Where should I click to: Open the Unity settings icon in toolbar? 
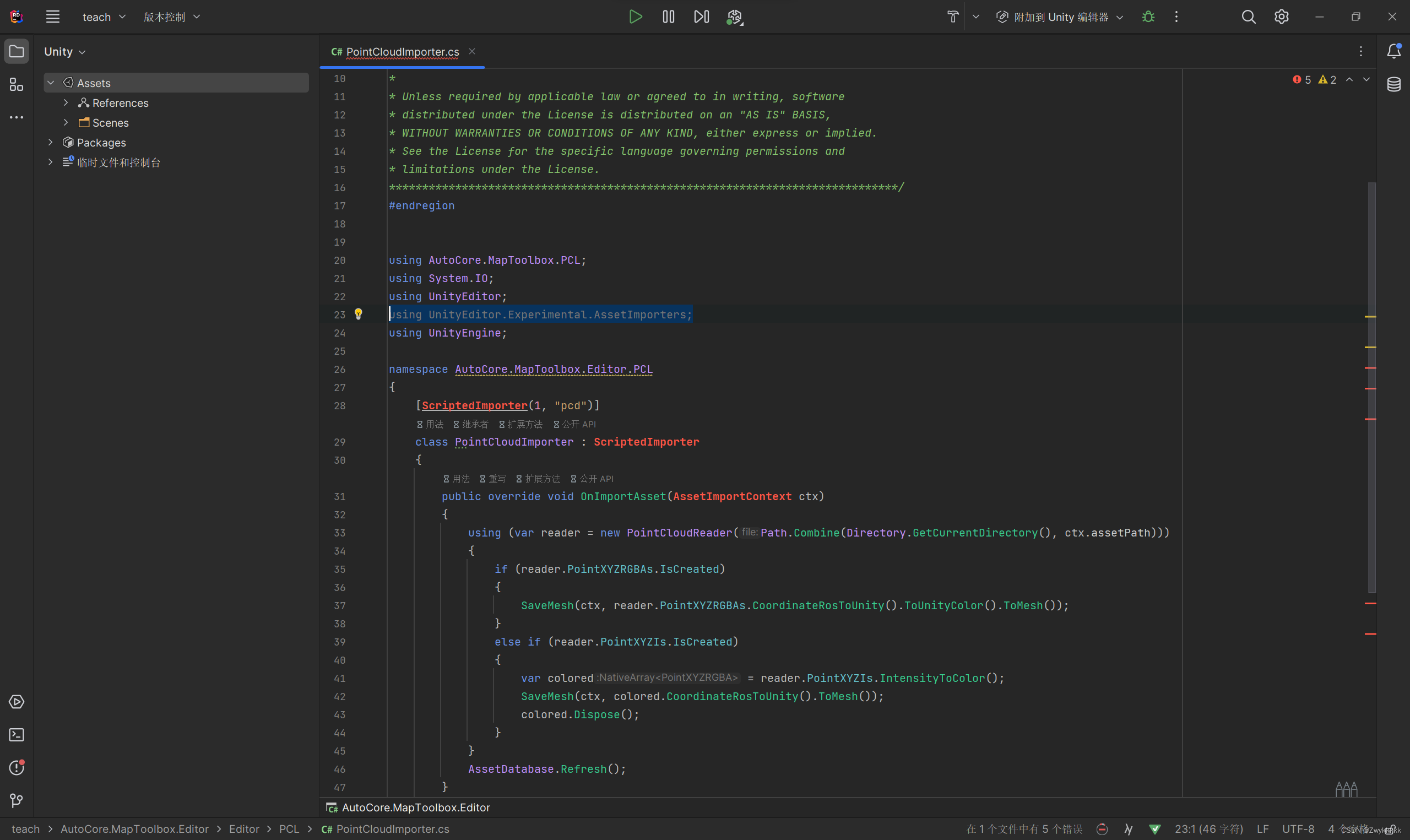734,17
